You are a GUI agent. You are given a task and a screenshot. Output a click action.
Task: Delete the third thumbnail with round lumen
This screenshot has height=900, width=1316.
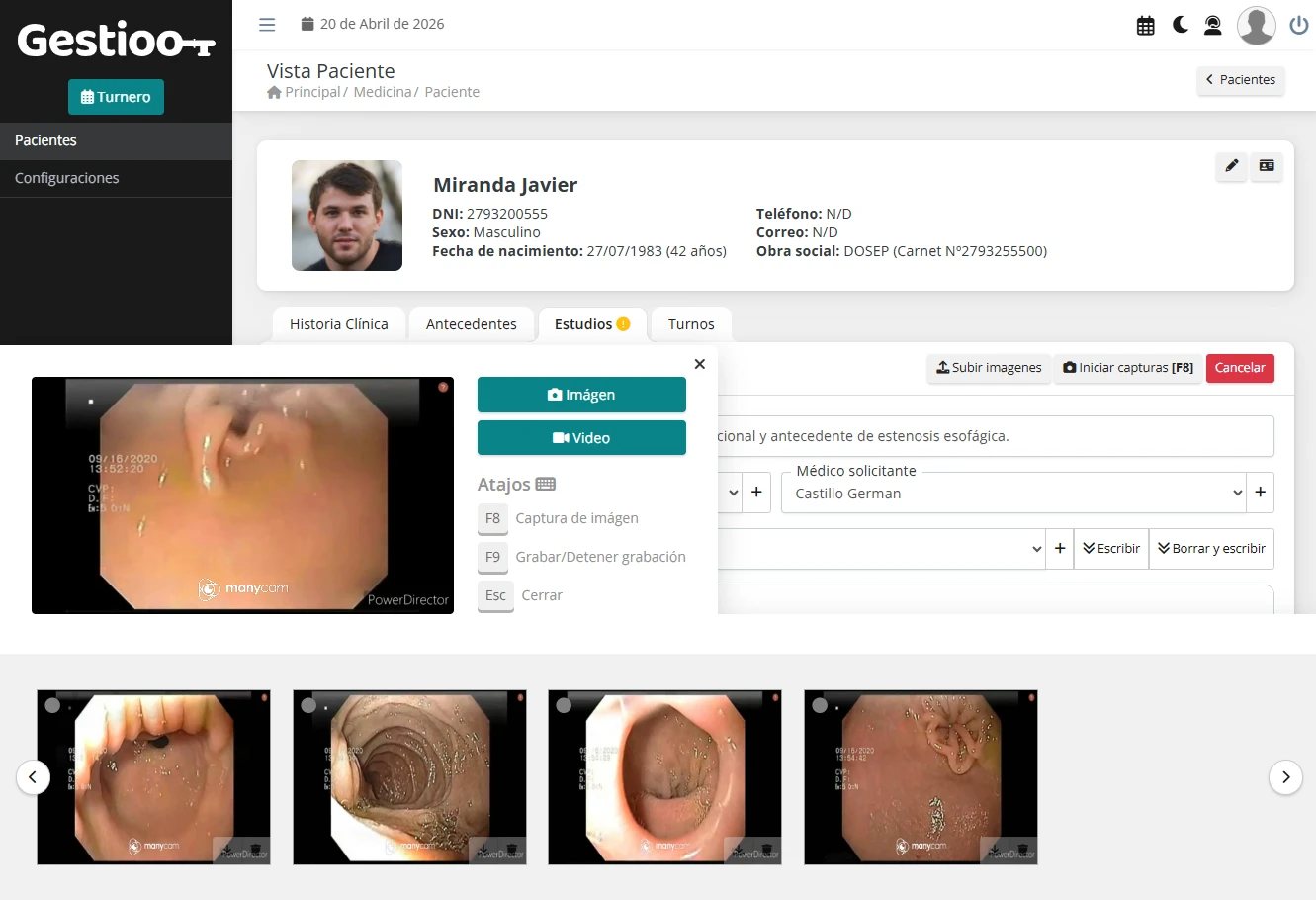(766, 851)
